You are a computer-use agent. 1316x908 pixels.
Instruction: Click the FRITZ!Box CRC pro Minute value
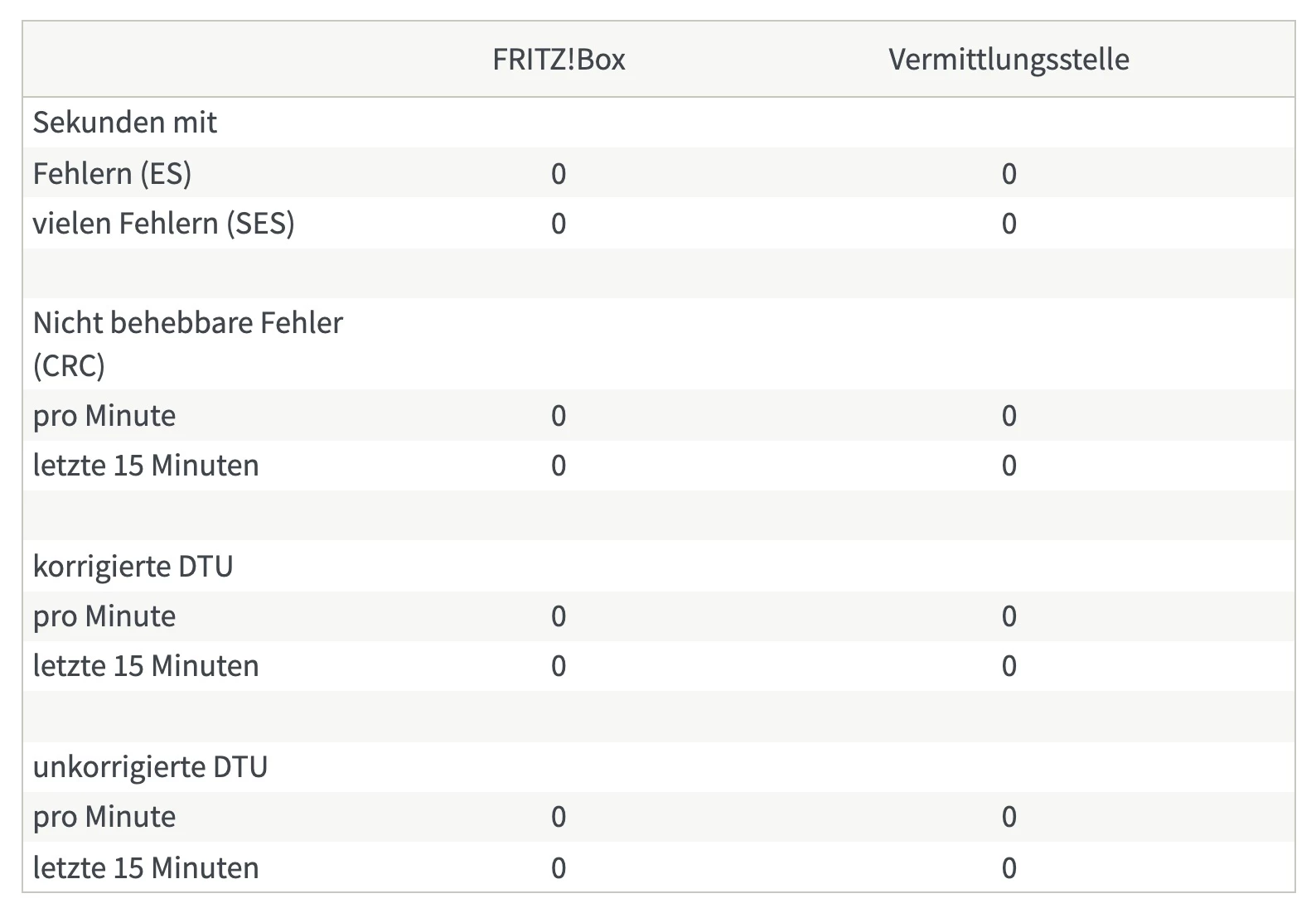pyautogui.click(x=559, y=416)
